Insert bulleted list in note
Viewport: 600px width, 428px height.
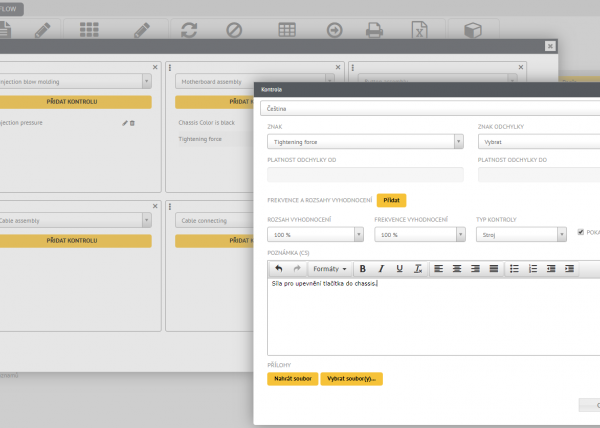coord(514,269)
